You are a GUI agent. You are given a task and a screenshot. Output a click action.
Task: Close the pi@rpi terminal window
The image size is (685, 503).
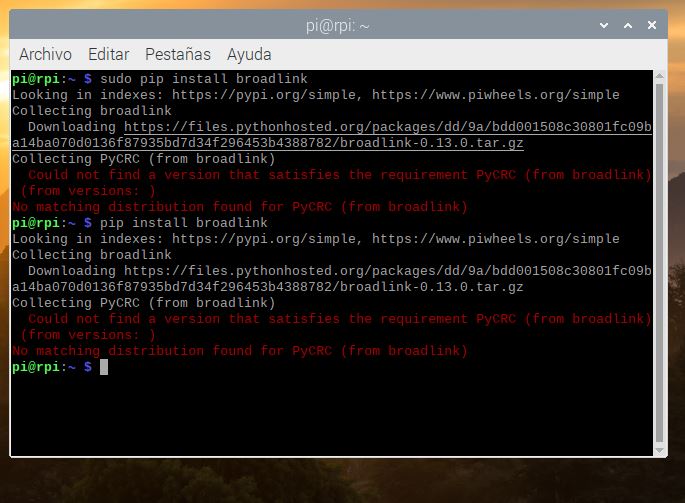[652, 25]
